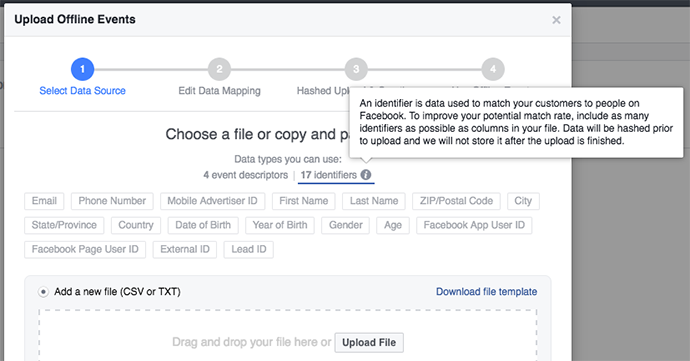Click the Last Name identifier tag
Viewport: 690px width, 361px height.
(374, 201)
